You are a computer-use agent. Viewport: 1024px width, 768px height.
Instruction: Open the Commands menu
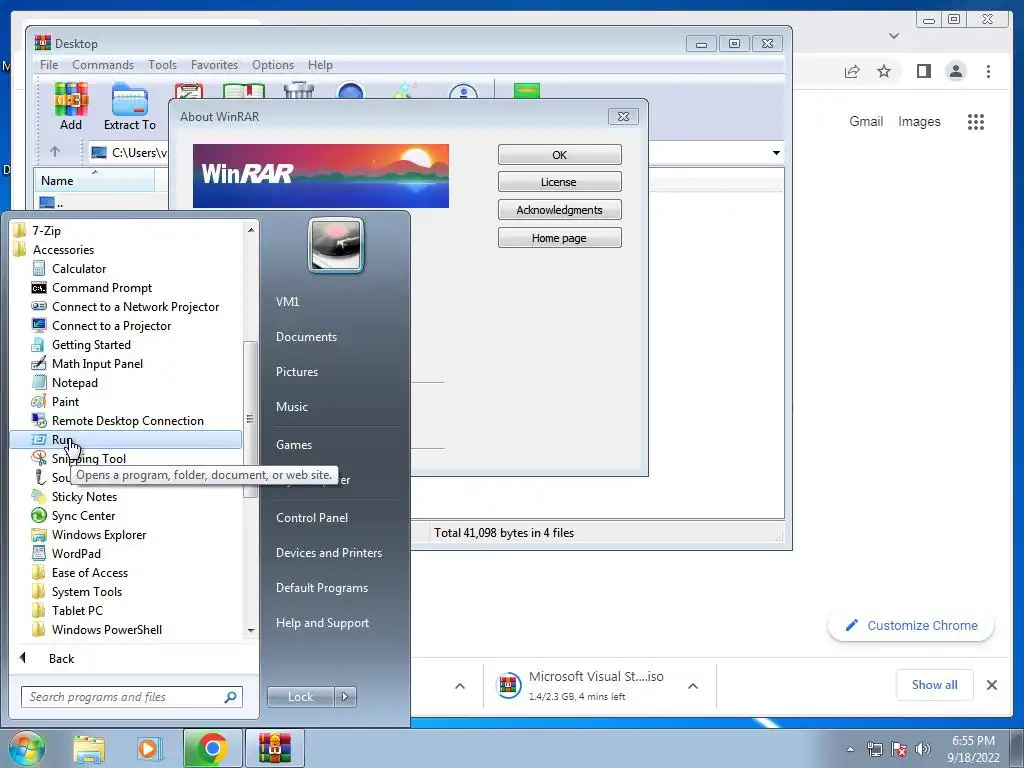click(103, 65)
